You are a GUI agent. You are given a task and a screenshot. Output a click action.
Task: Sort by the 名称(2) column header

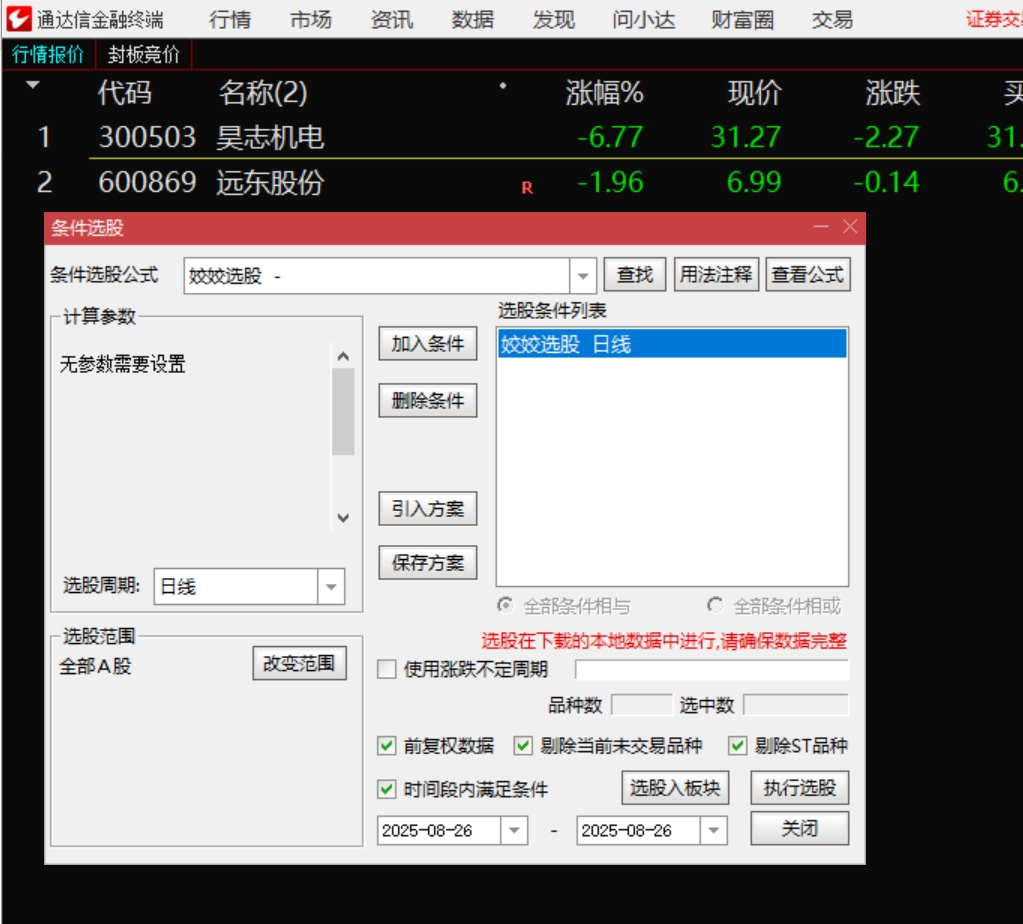263,93
